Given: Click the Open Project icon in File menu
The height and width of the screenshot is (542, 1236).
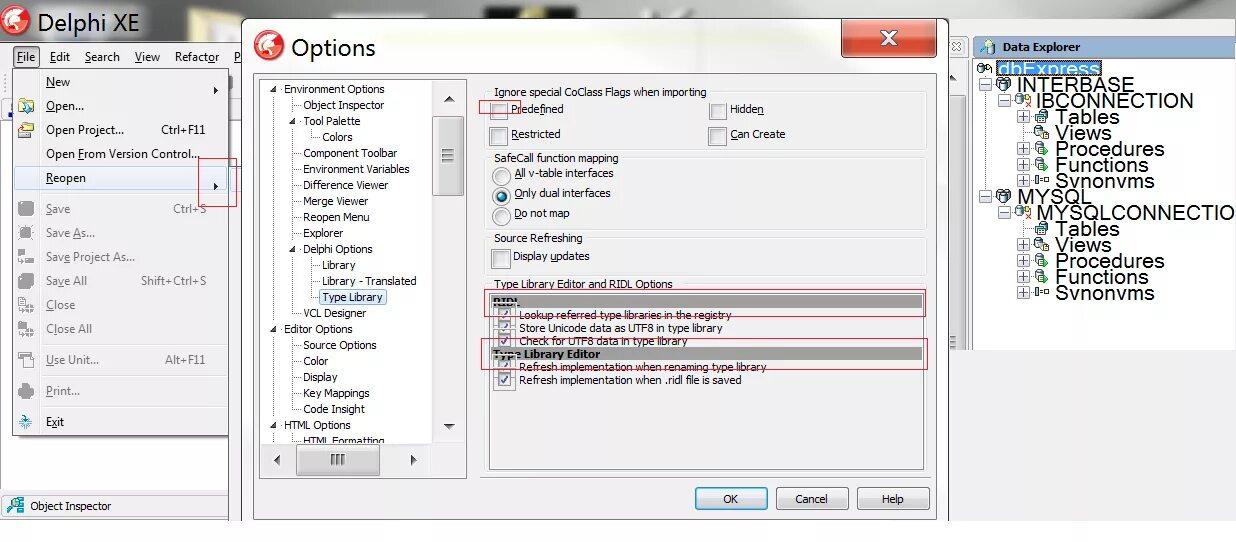Looking at the screenshot, I should tap(27, 130).
